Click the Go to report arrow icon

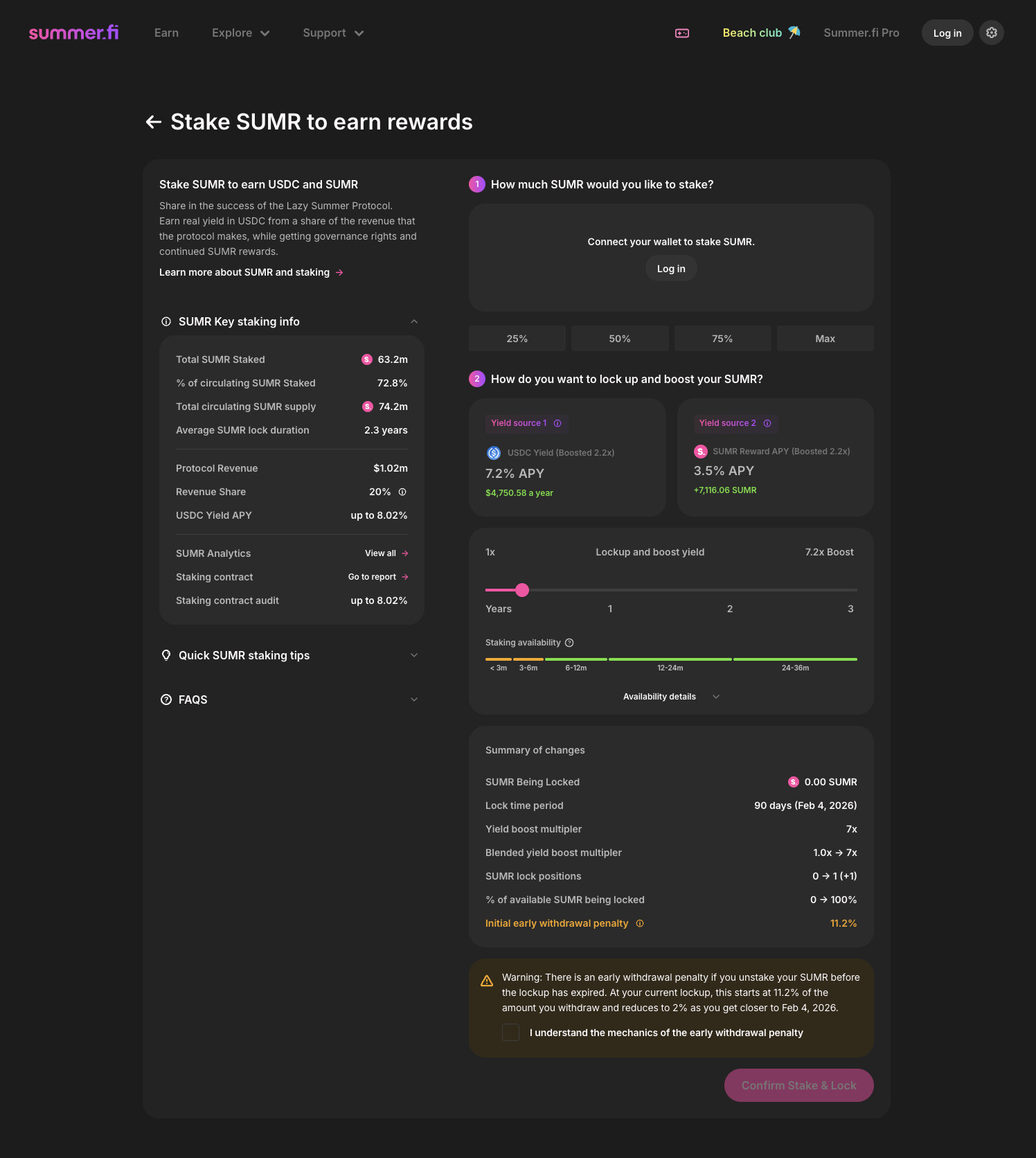[405, 577]
